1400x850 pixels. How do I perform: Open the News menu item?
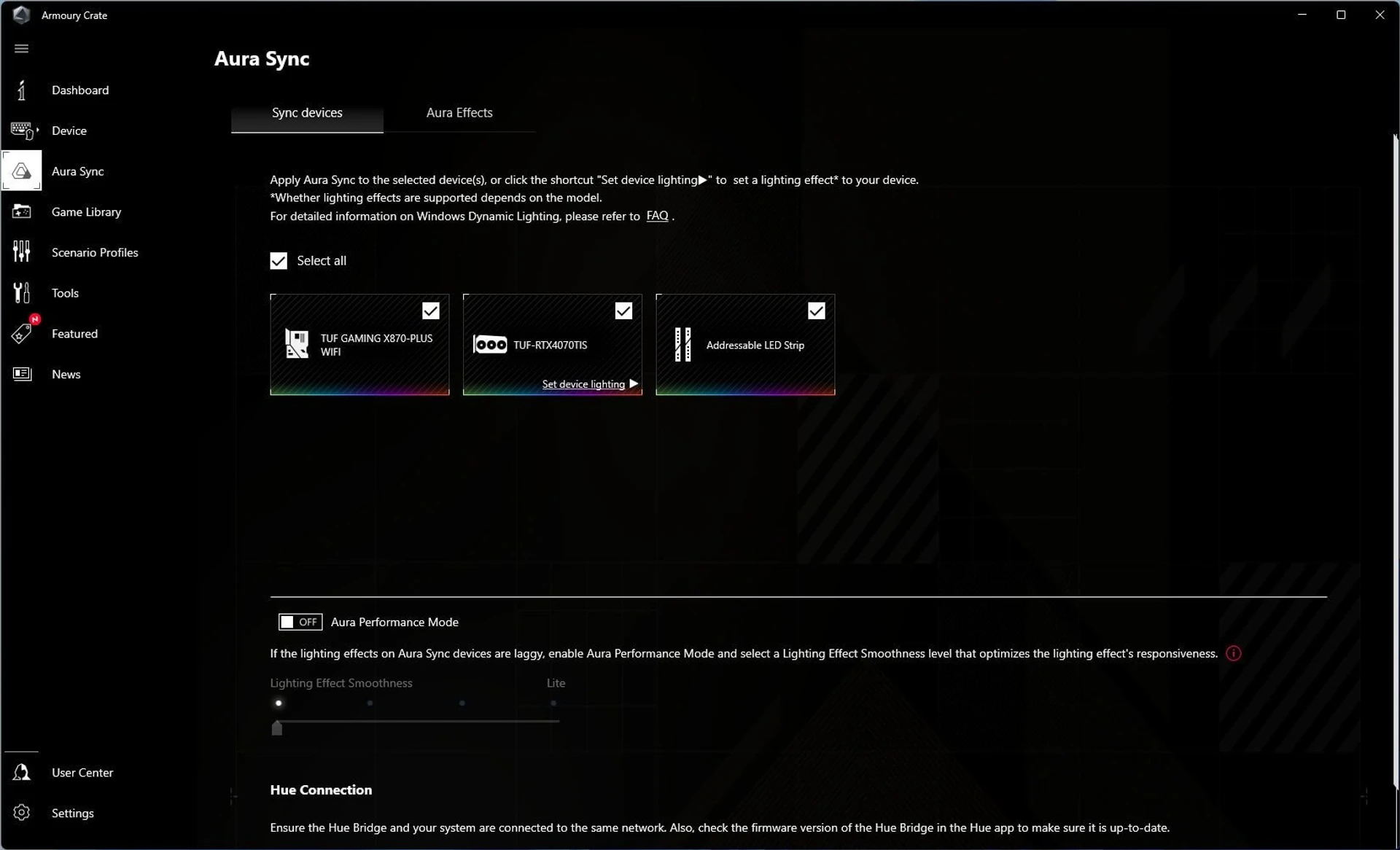point(66,374)
